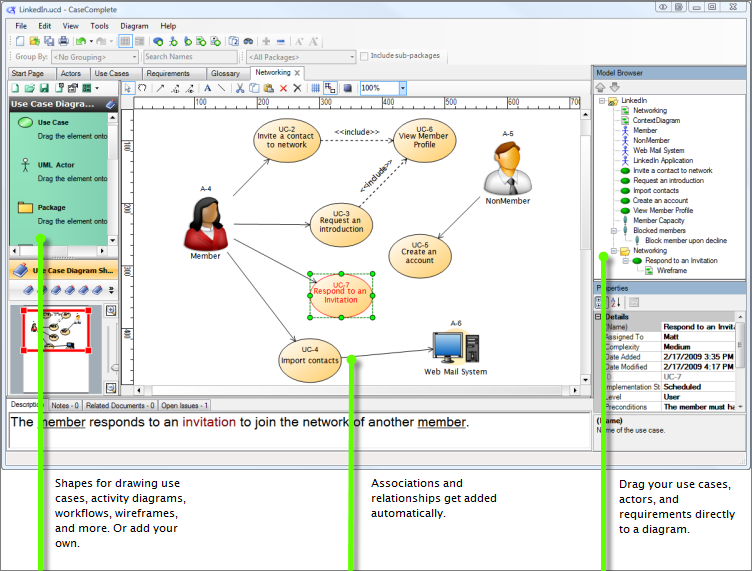The width and height of the screenshot is (752, 571).
Task: Close the Networking diagram tab
Action: (x=297, y=73)
